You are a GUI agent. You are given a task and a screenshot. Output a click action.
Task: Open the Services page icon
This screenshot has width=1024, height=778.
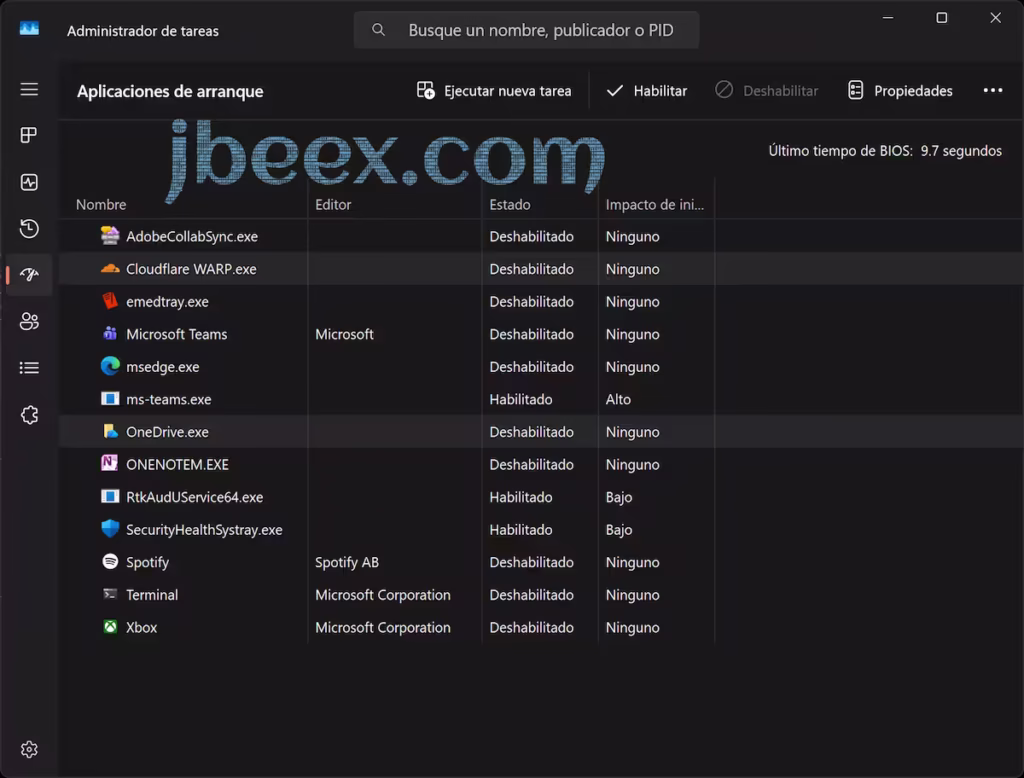click(29, 415)
